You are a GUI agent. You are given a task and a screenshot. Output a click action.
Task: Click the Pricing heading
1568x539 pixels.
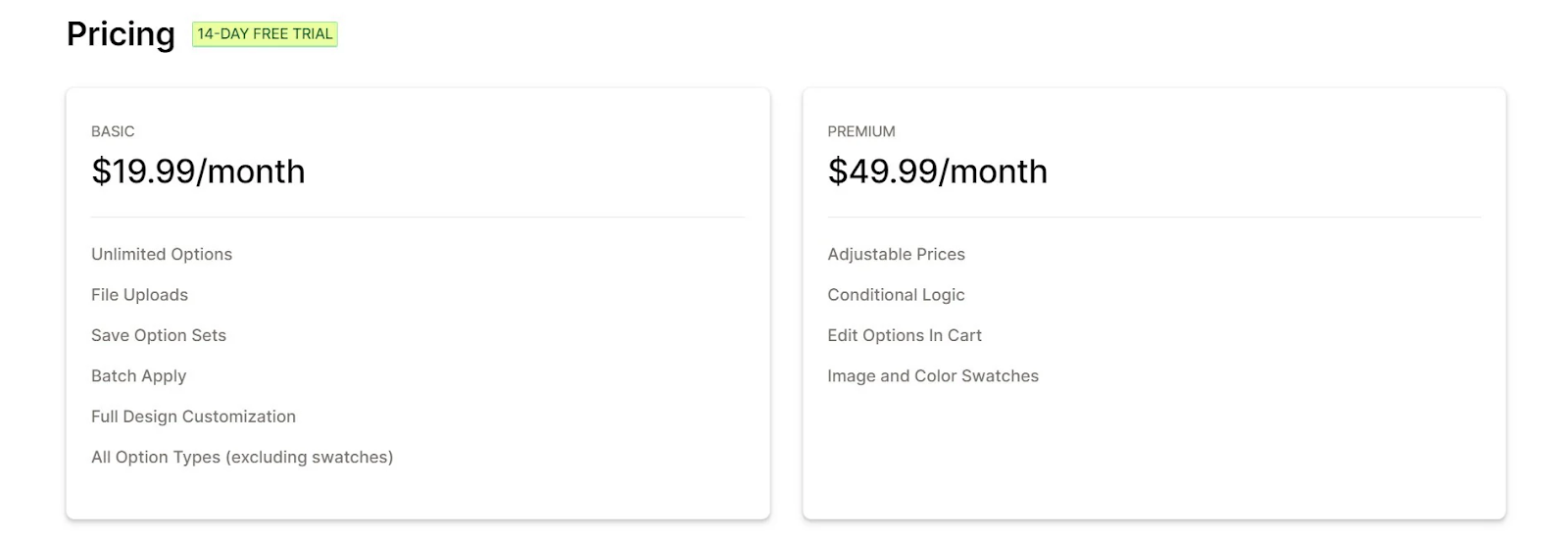121,34
